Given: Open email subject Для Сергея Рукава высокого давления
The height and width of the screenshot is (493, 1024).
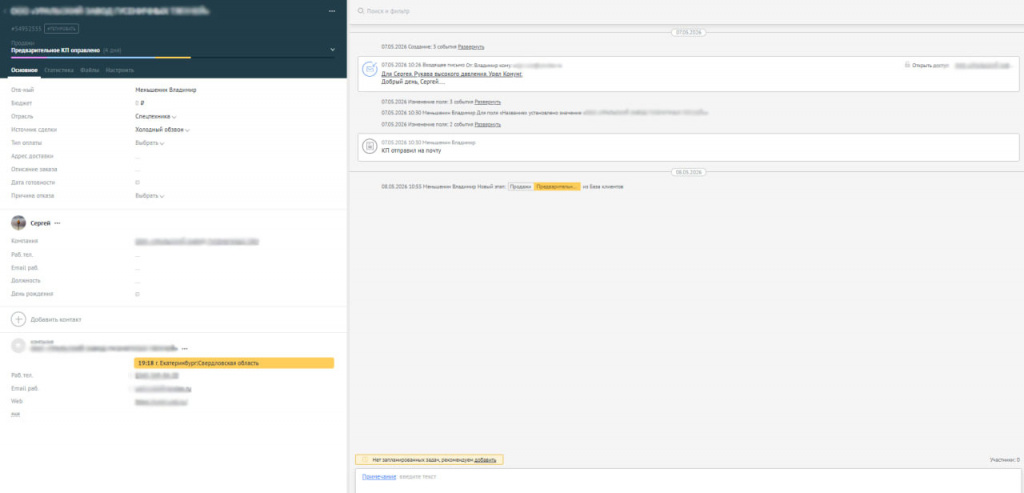Looking at the screenshot, I should pyautogui.click(x=452, y=74).
